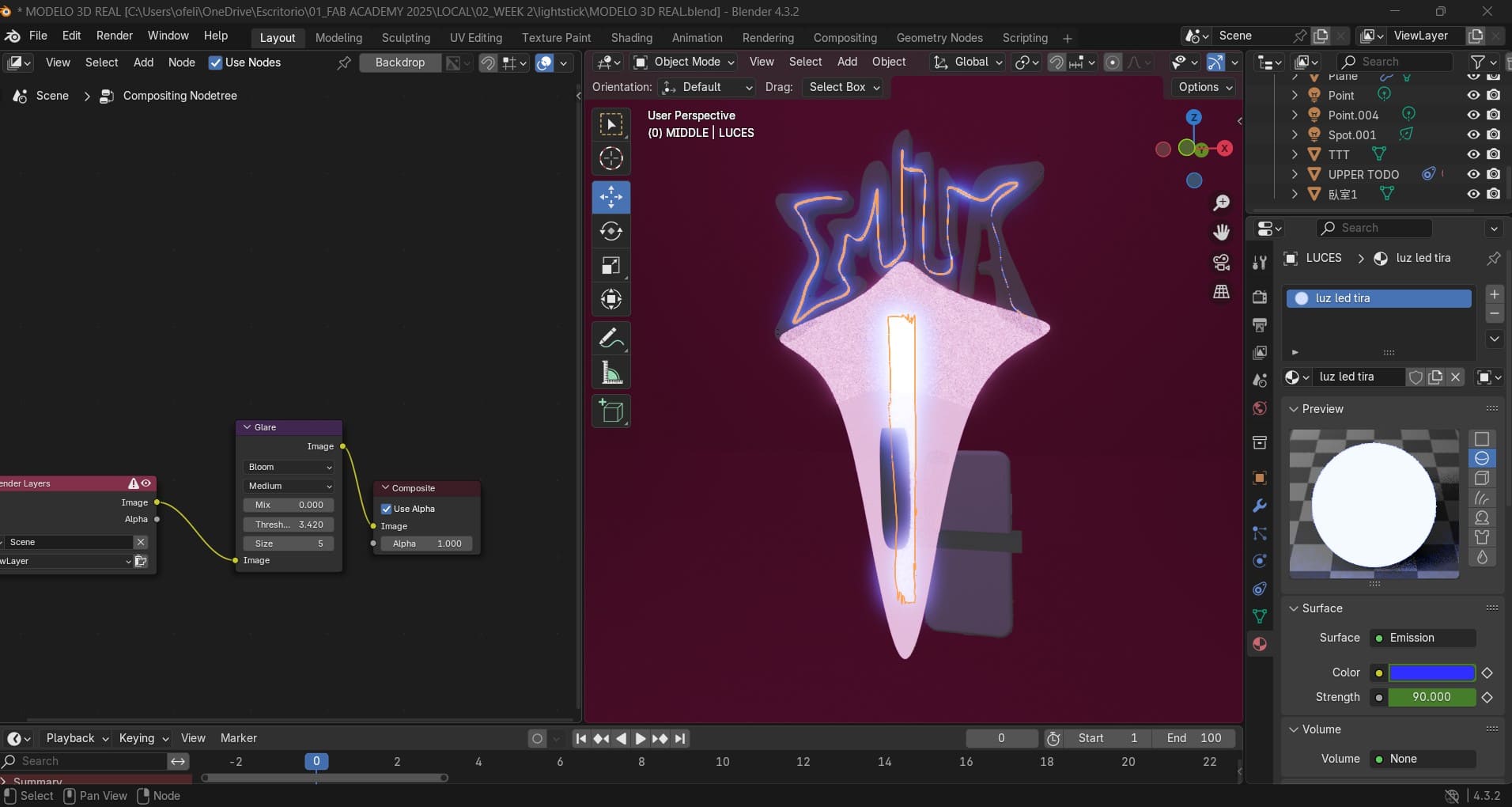The width and height of the screenshot is (1512, 807).
Task: Play the animation forward
Action: tap(641, 738)
